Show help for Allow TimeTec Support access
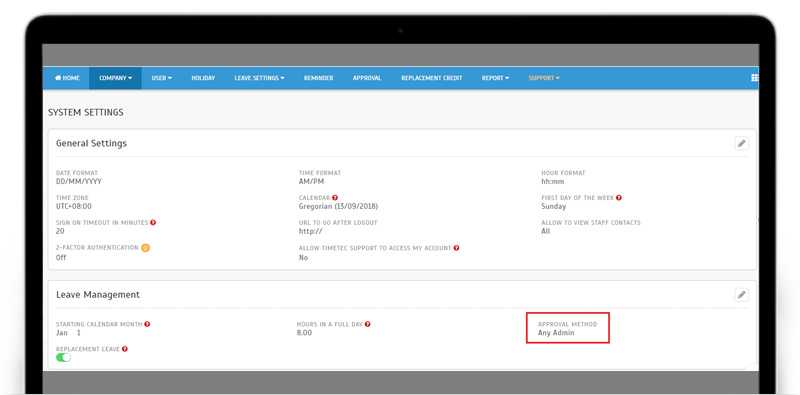 [x=456, y=248]
